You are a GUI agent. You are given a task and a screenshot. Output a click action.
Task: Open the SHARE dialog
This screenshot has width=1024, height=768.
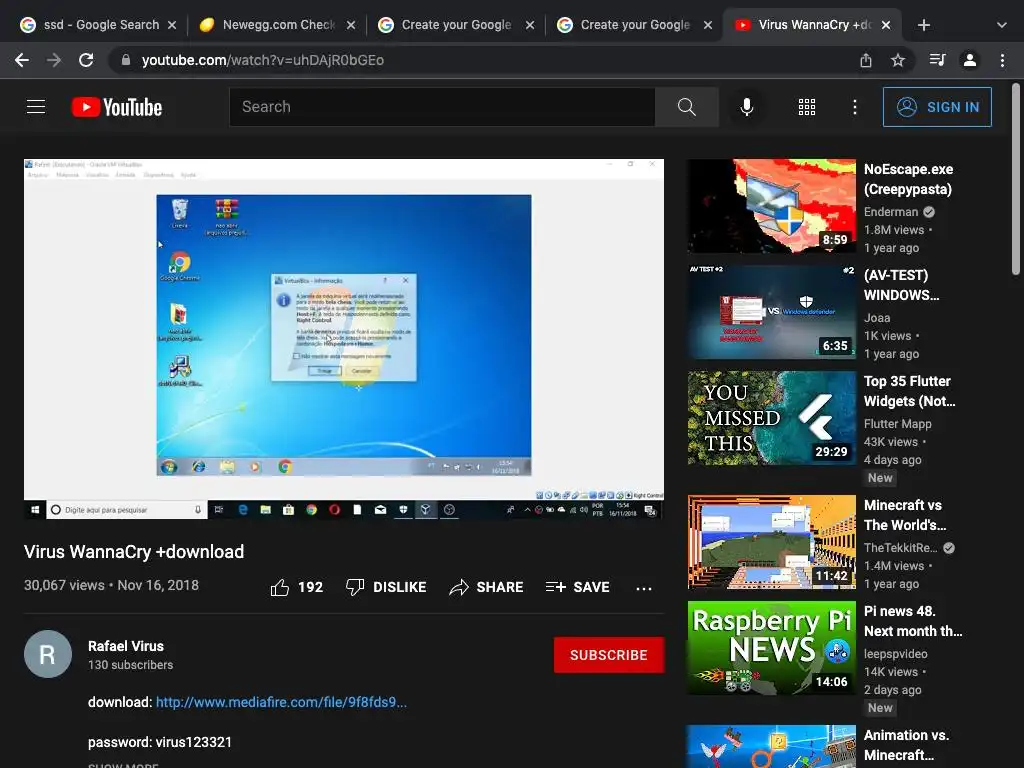click(x=487, y=587)
